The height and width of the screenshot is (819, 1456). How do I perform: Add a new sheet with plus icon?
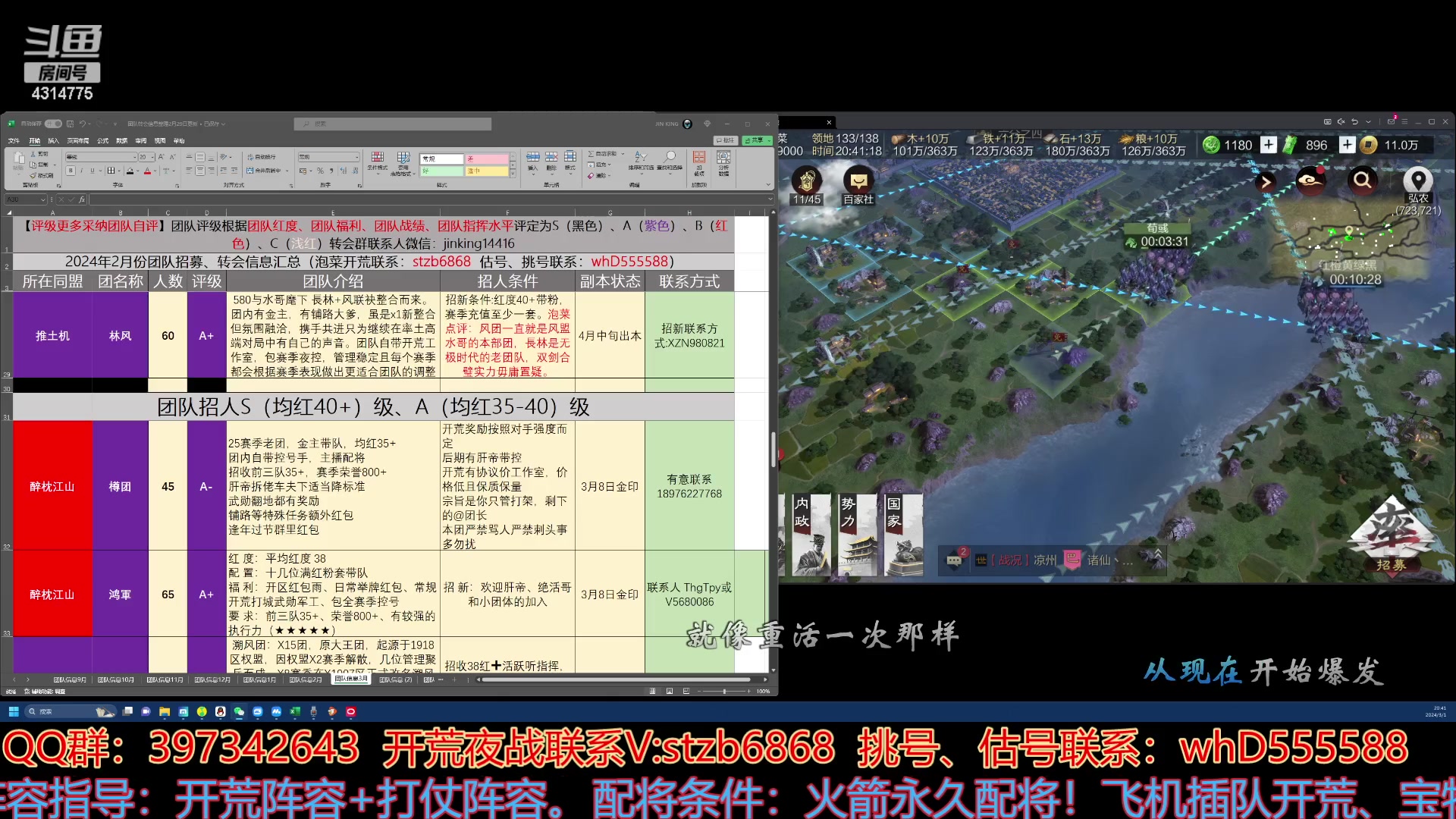pos(454,679)
